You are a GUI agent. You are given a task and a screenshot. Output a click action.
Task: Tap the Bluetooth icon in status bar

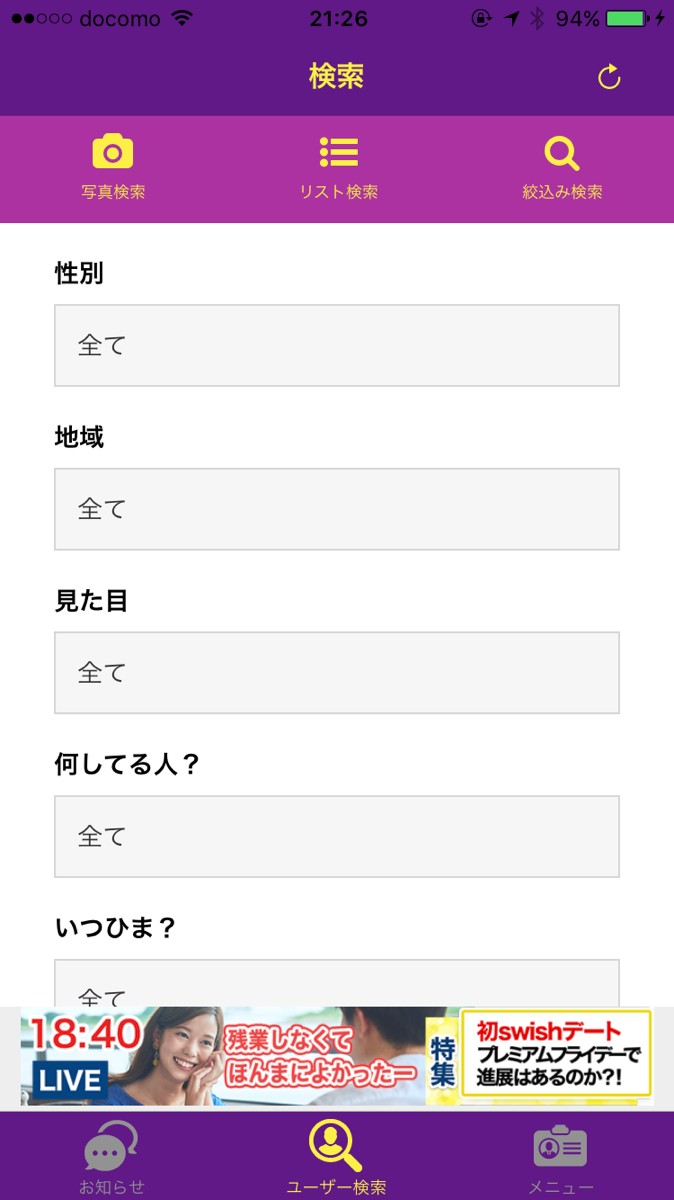point(536,19)
